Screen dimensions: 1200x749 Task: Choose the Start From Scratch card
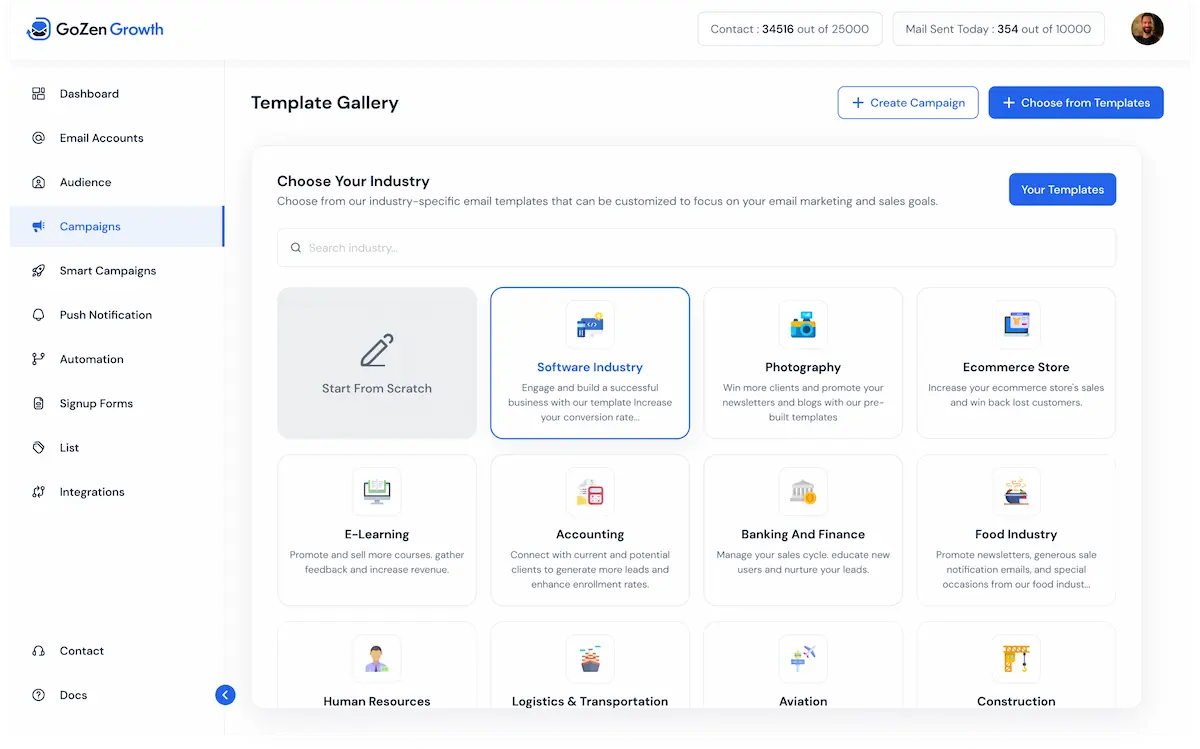[376, 362]
